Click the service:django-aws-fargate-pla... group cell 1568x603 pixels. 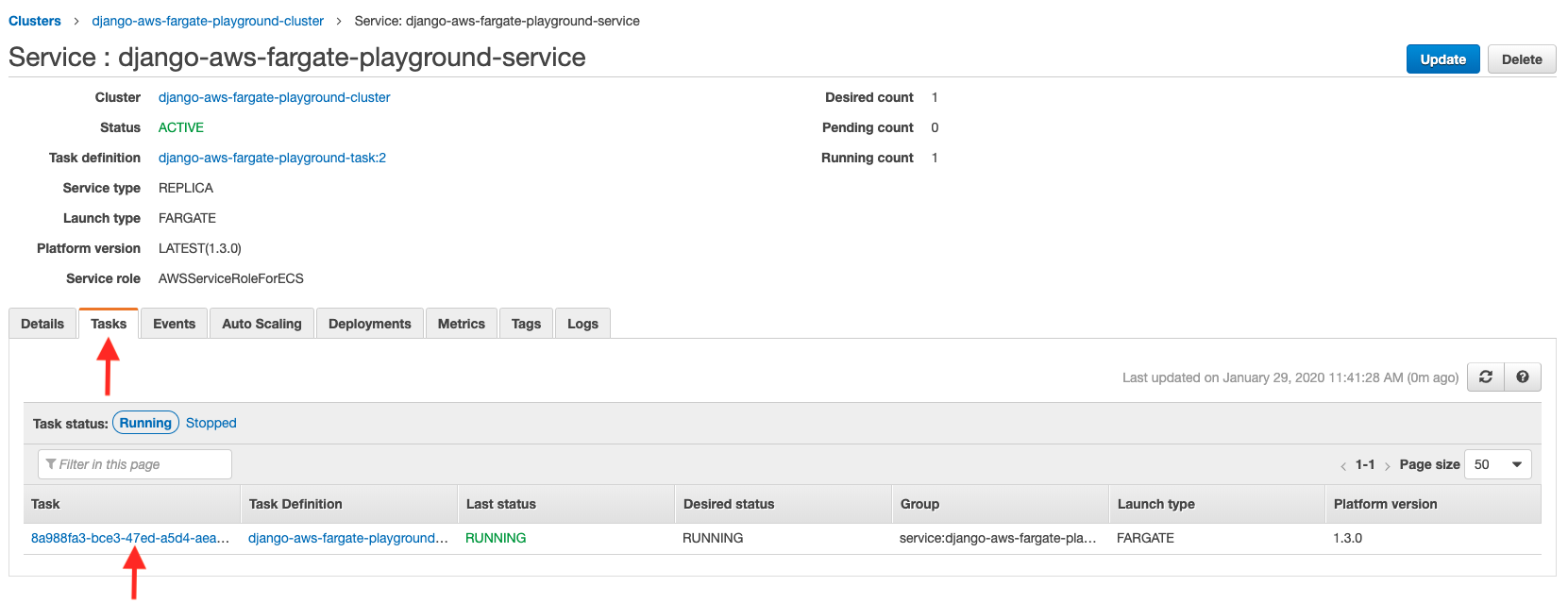click(998, 538)
